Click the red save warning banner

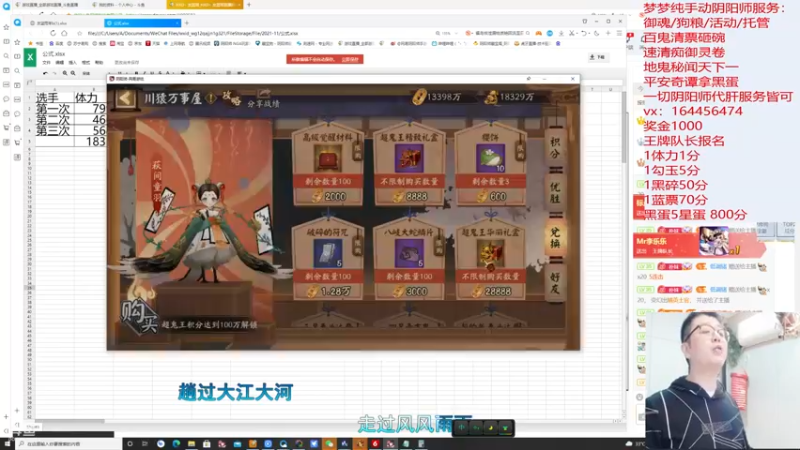point(324,59)
